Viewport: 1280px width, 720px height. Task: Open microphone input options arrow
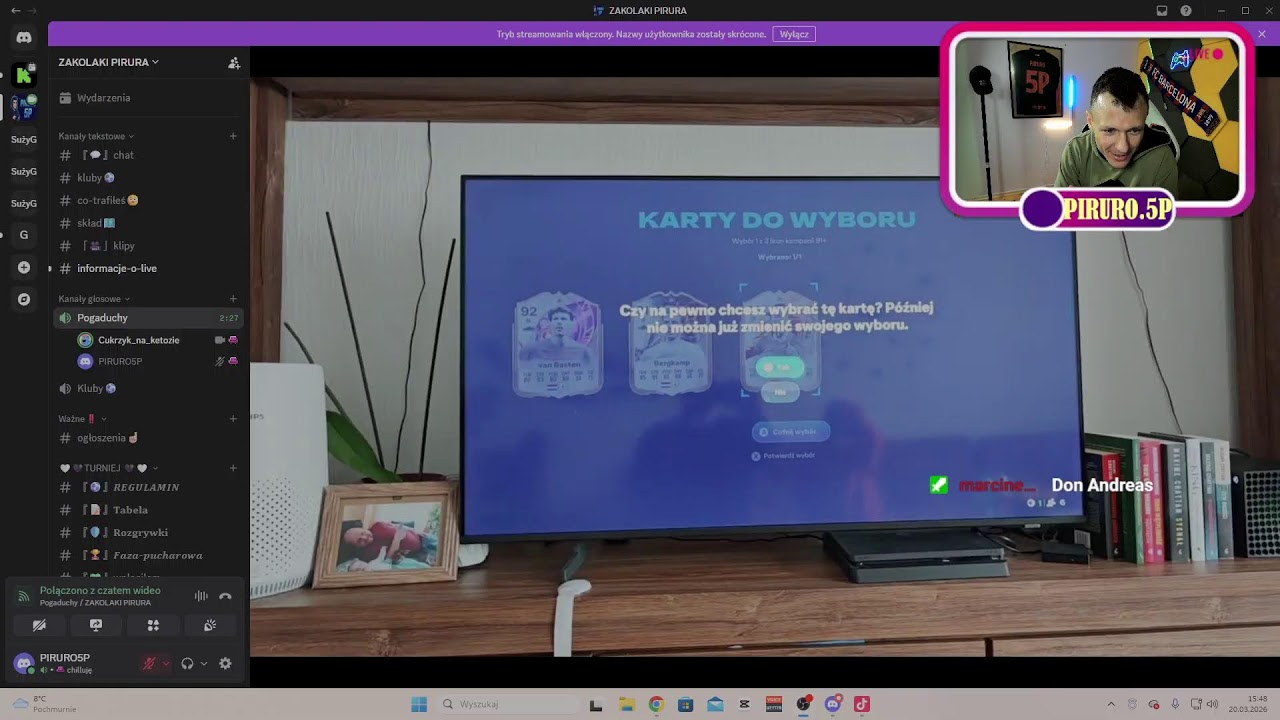click(x=165, y=663)
